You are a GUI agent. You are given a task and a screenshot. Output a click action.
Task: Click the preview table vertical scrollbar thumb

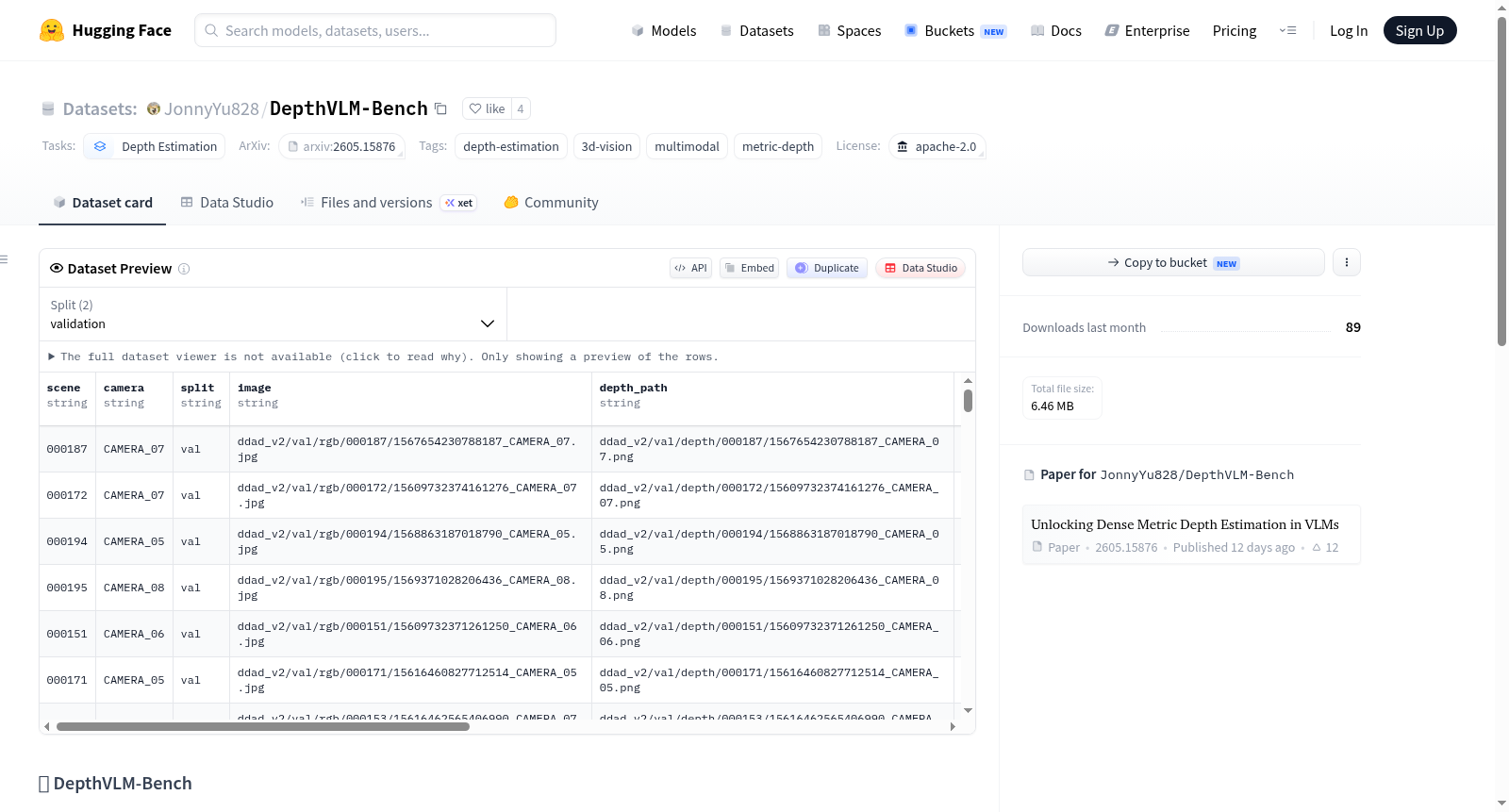pos(968,401)
